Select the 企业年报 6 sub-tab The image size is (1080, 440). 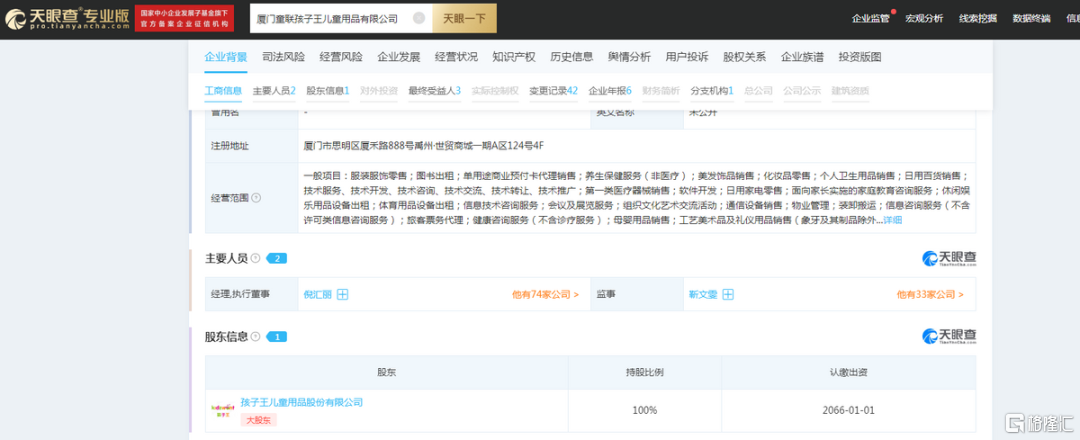[610, 91]
